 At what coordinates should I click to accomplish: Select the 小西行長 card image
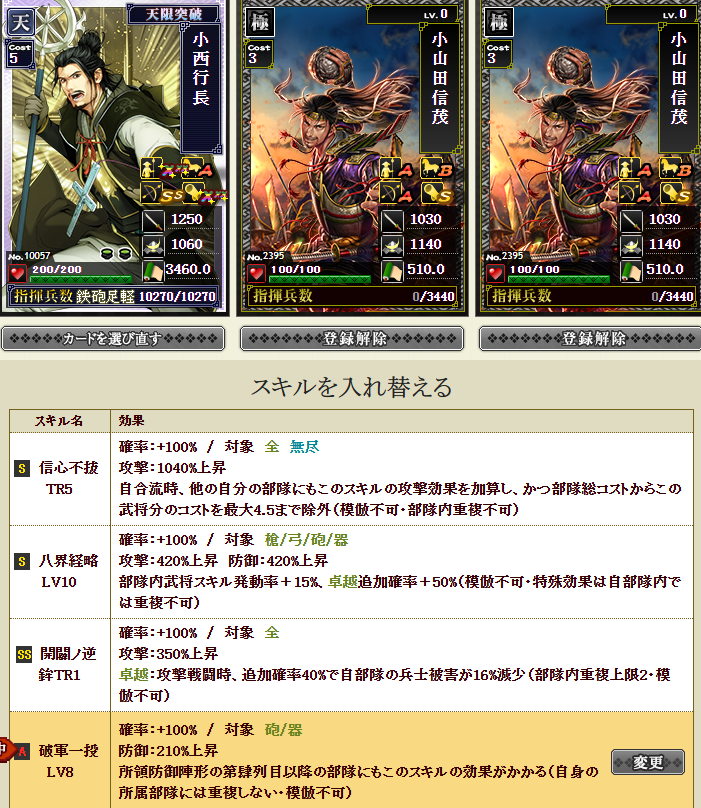tap(114, 156)
